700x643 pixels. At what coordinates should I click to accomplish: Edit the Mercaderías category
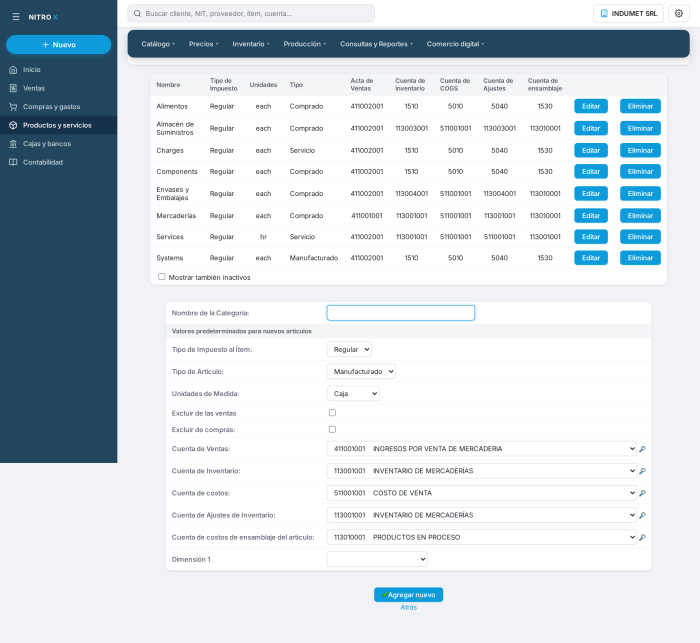point(591,216)
